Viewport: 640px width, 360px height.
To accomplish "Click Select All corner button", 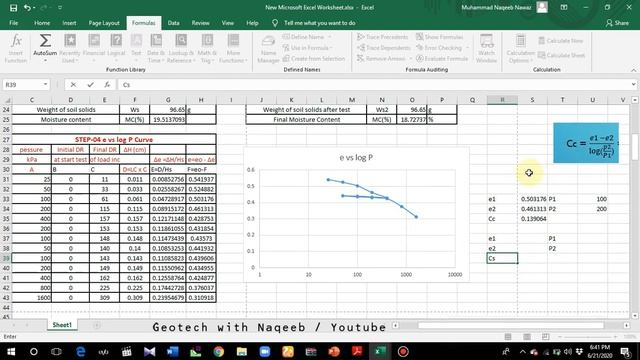I will coord(6,100).
